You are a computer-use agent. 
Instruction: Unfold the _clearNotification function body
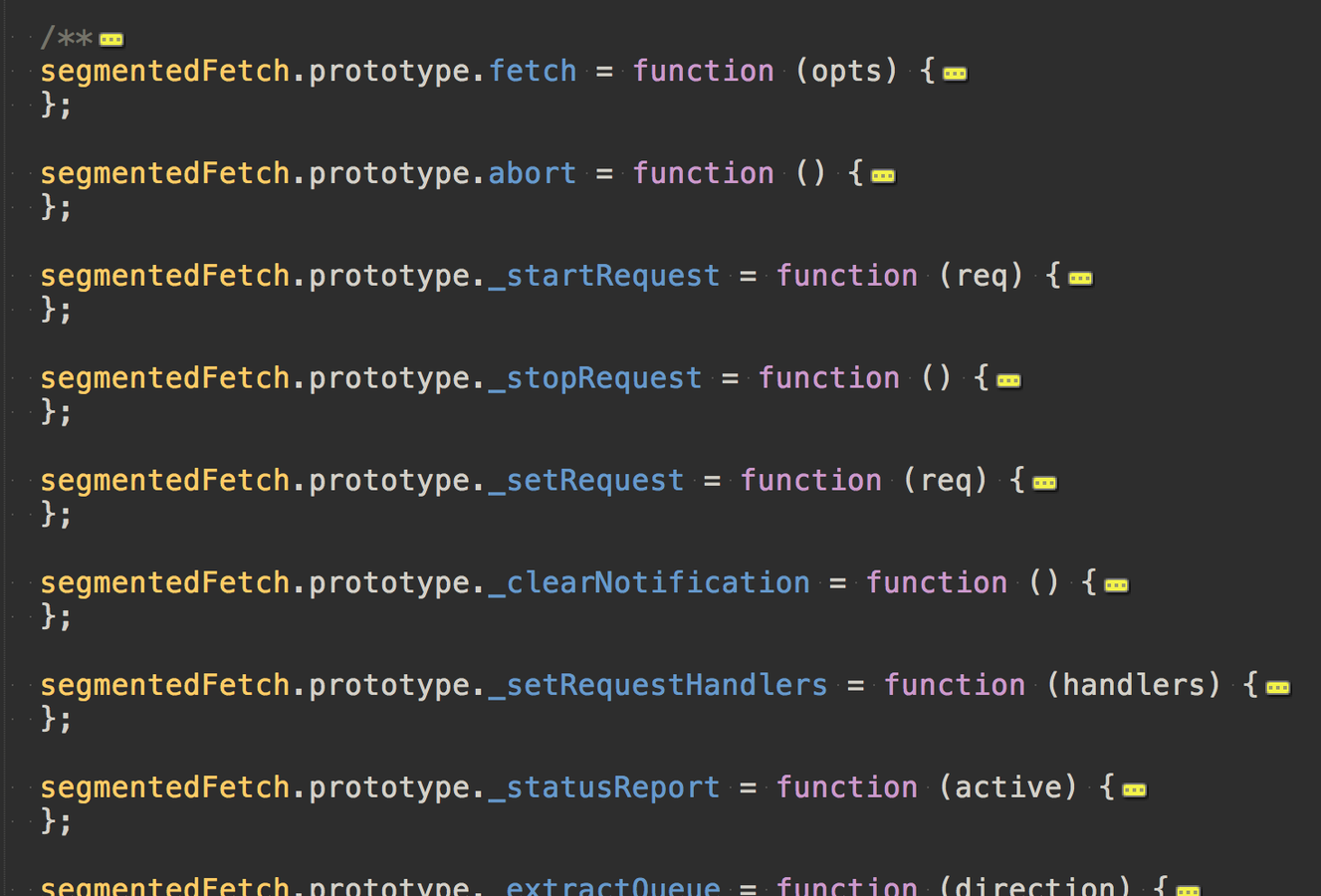(1116, 585)
